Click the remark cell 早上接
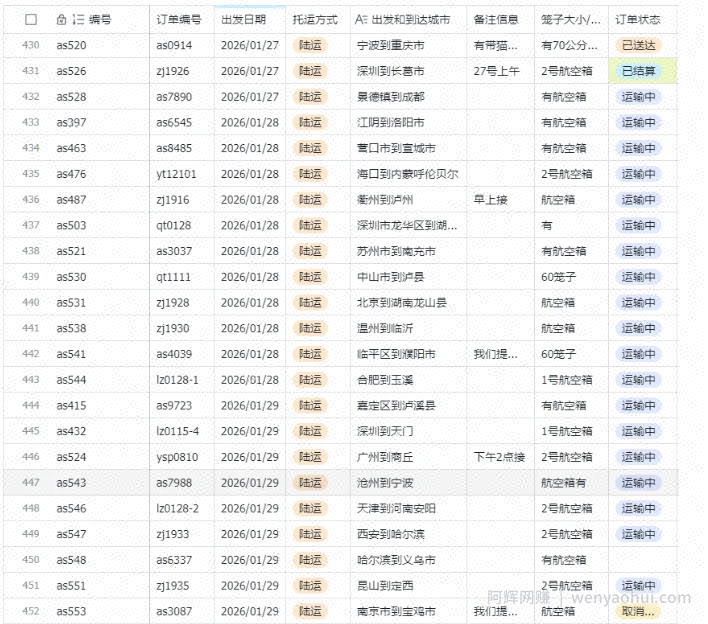708x624 pixels. 490,200
